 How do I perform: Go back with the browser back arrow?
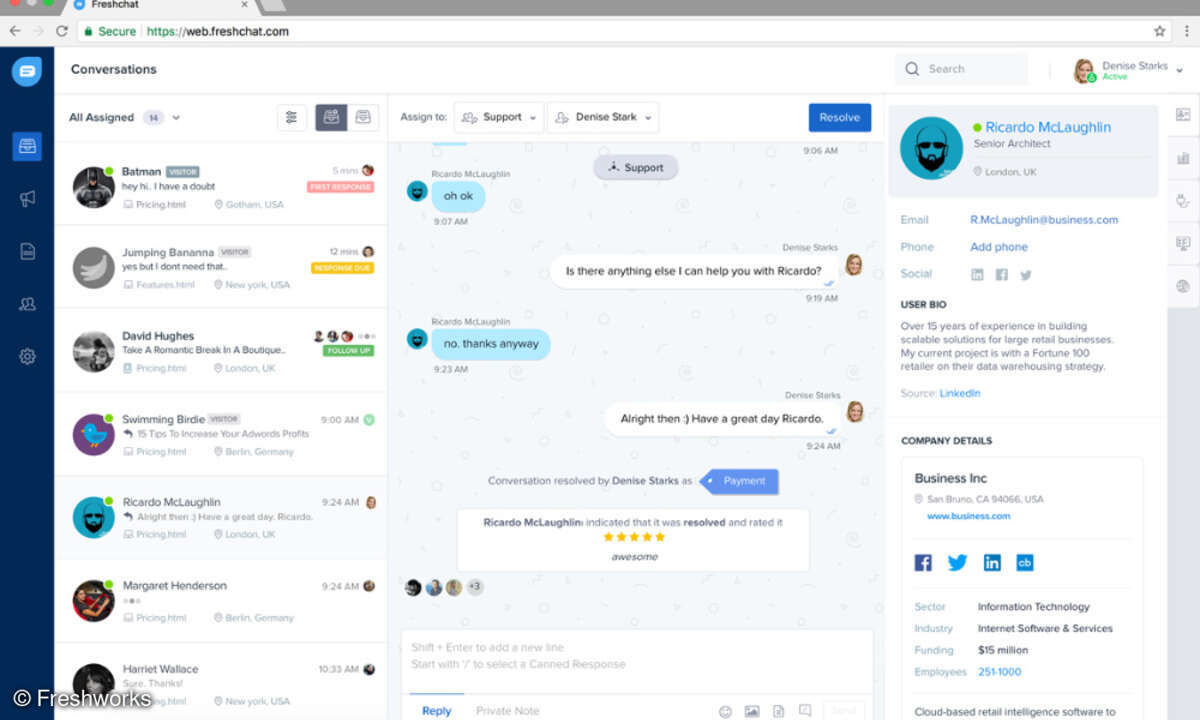pos(14,32)
